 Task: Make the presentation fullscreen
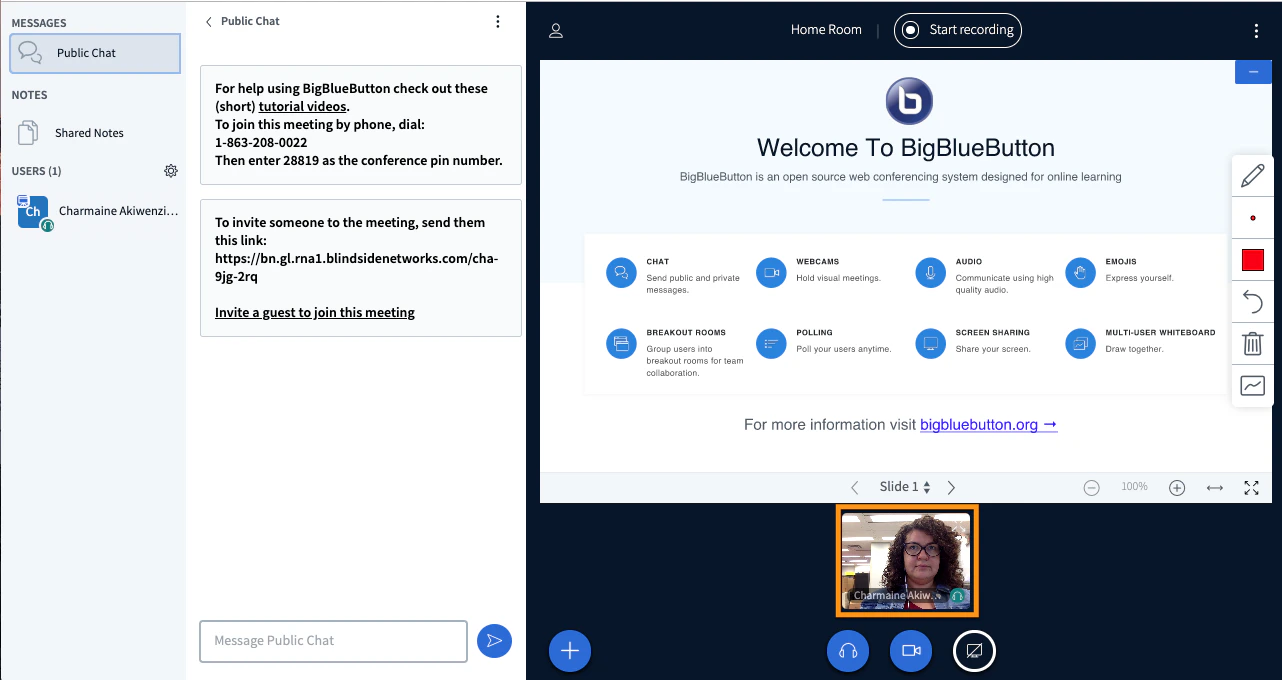[x=1251, y=488]
